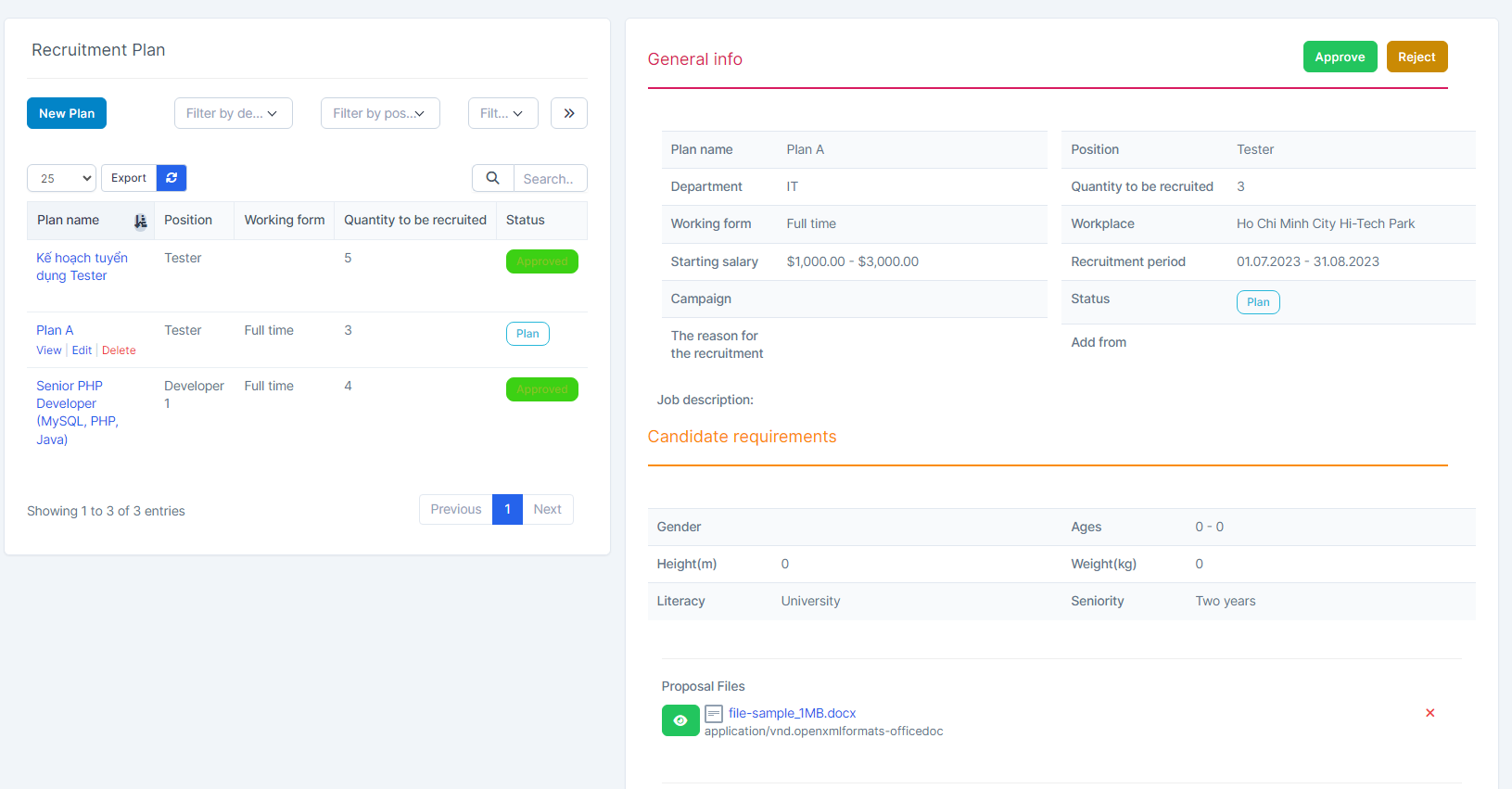Click the magnifier search icon
This screenshot has height=789, width=1512.
point(493,178)
